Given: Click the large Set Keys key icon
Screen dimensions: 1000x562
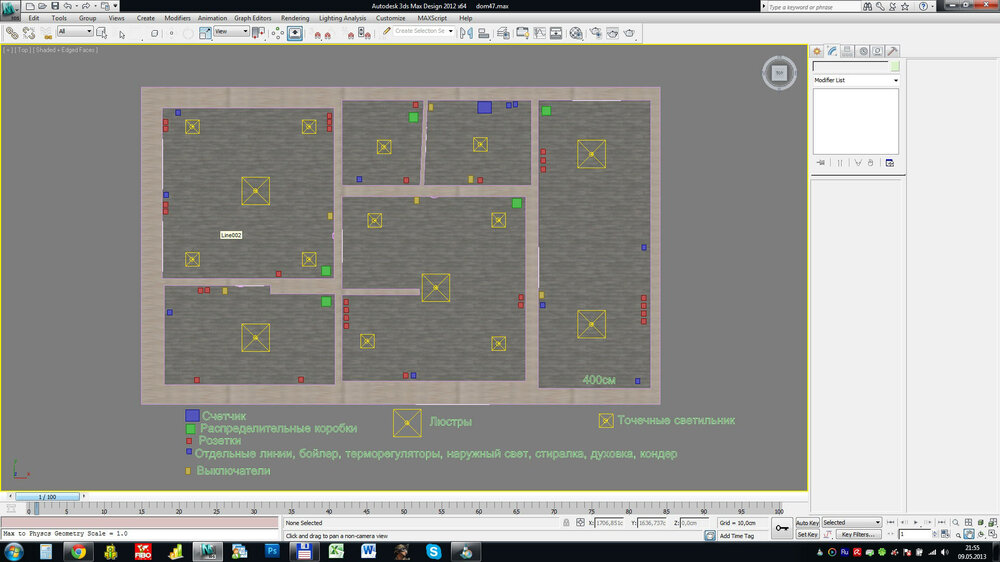Looking at the screenshot, I should pos(780,527).
